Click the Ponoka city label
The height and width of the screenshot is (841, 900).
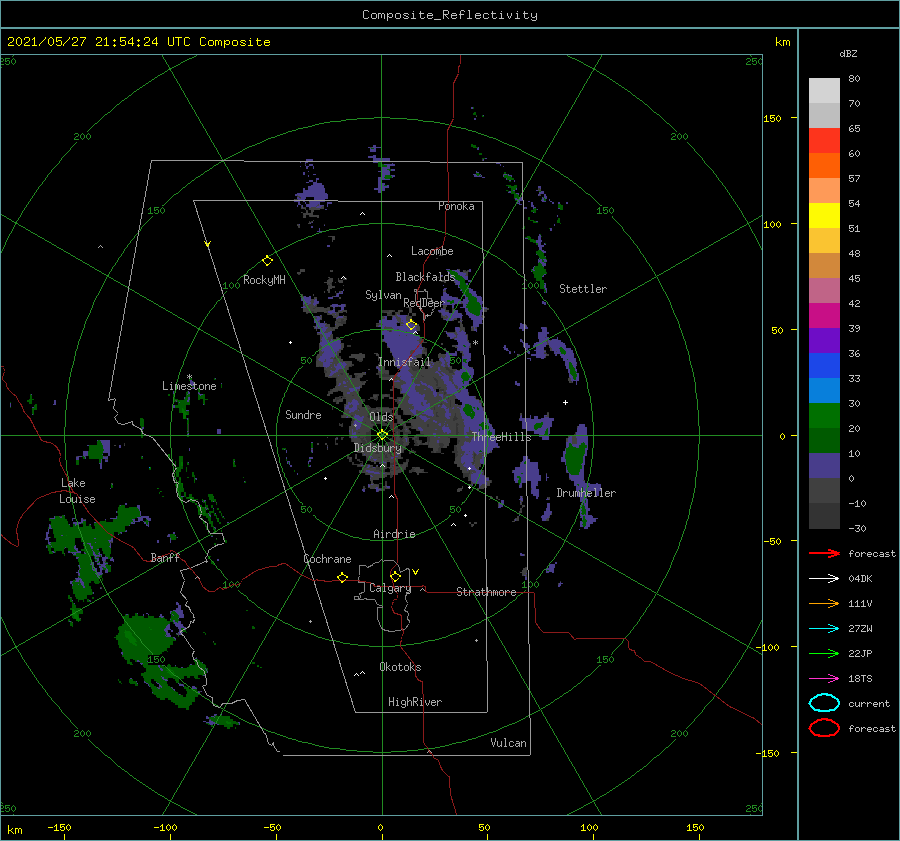point(456,206)
